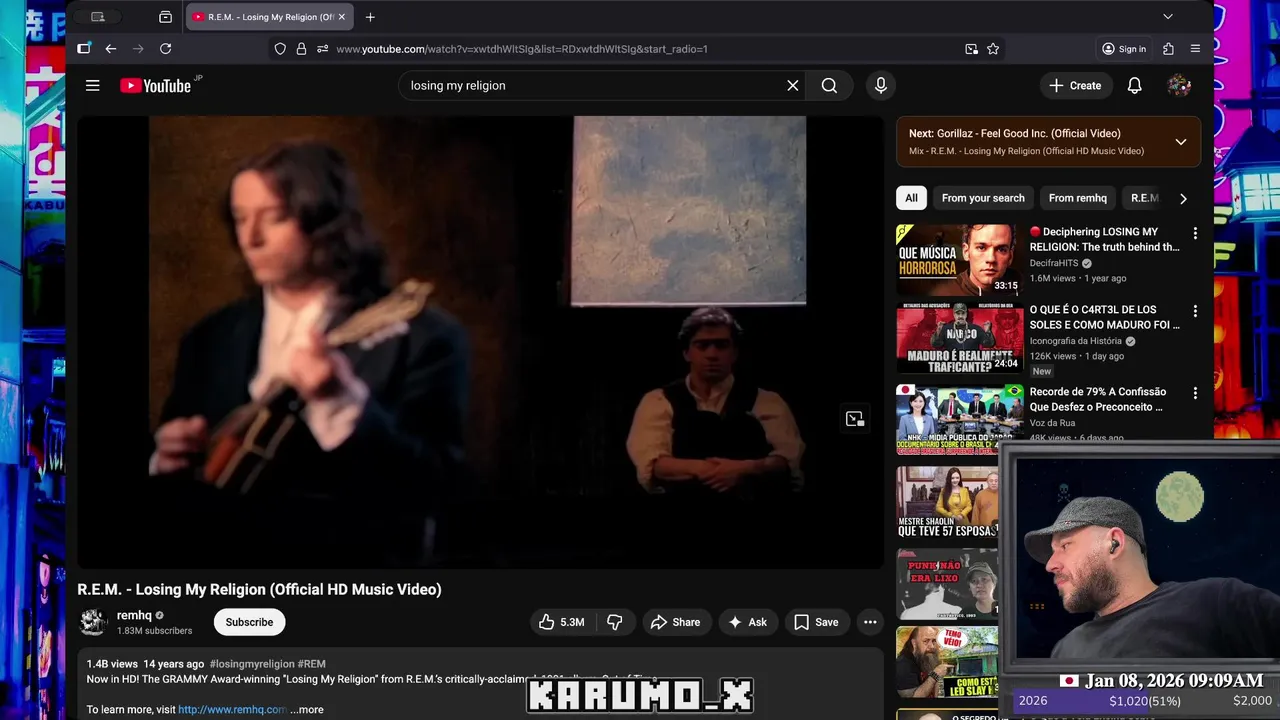The height and width of the screenshot is (720, 1280).
Task: Open the account avatar menu
Action: point(1179,86)
